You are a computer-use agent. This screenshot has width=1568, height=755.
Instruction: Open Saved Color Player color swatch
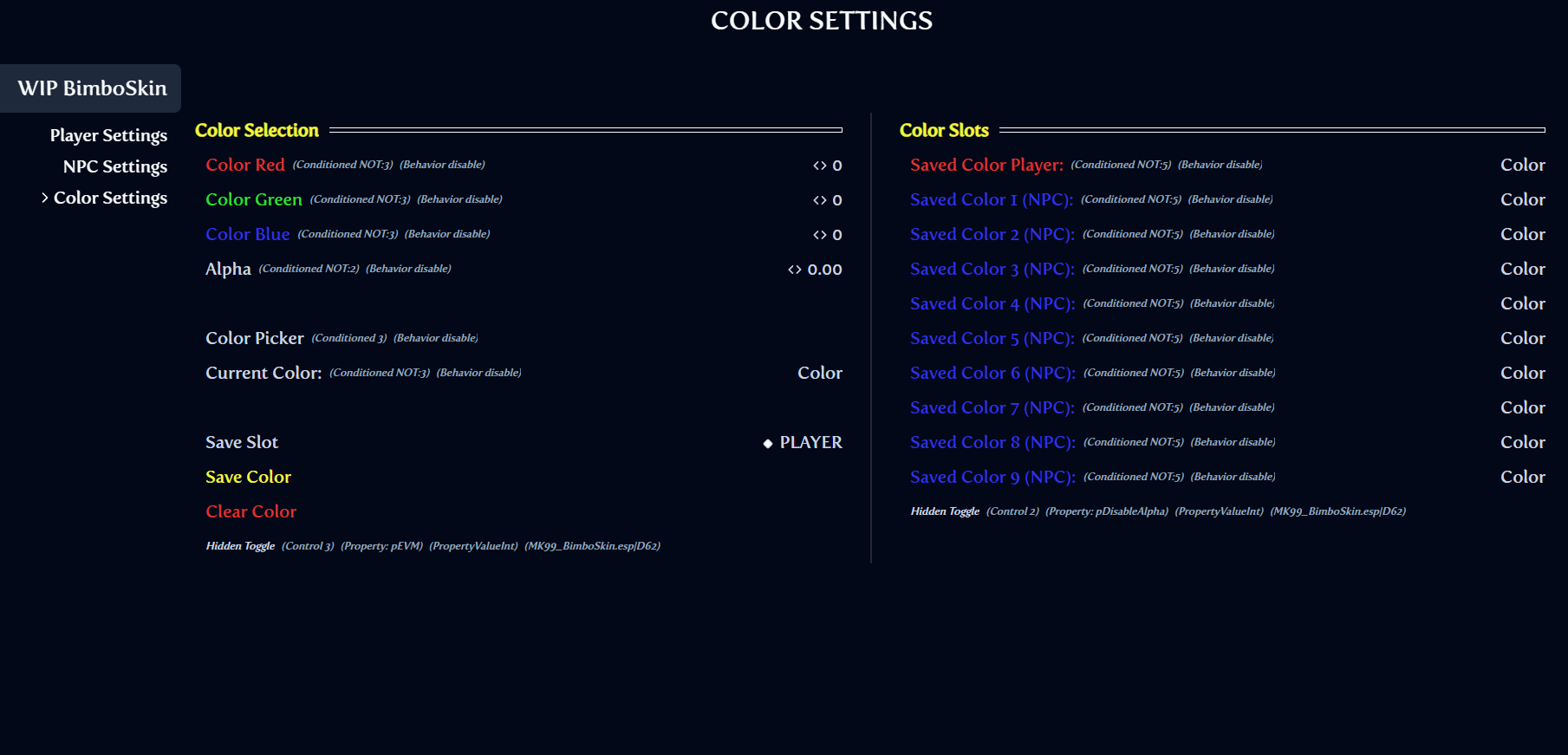[x=1523, y=165]
